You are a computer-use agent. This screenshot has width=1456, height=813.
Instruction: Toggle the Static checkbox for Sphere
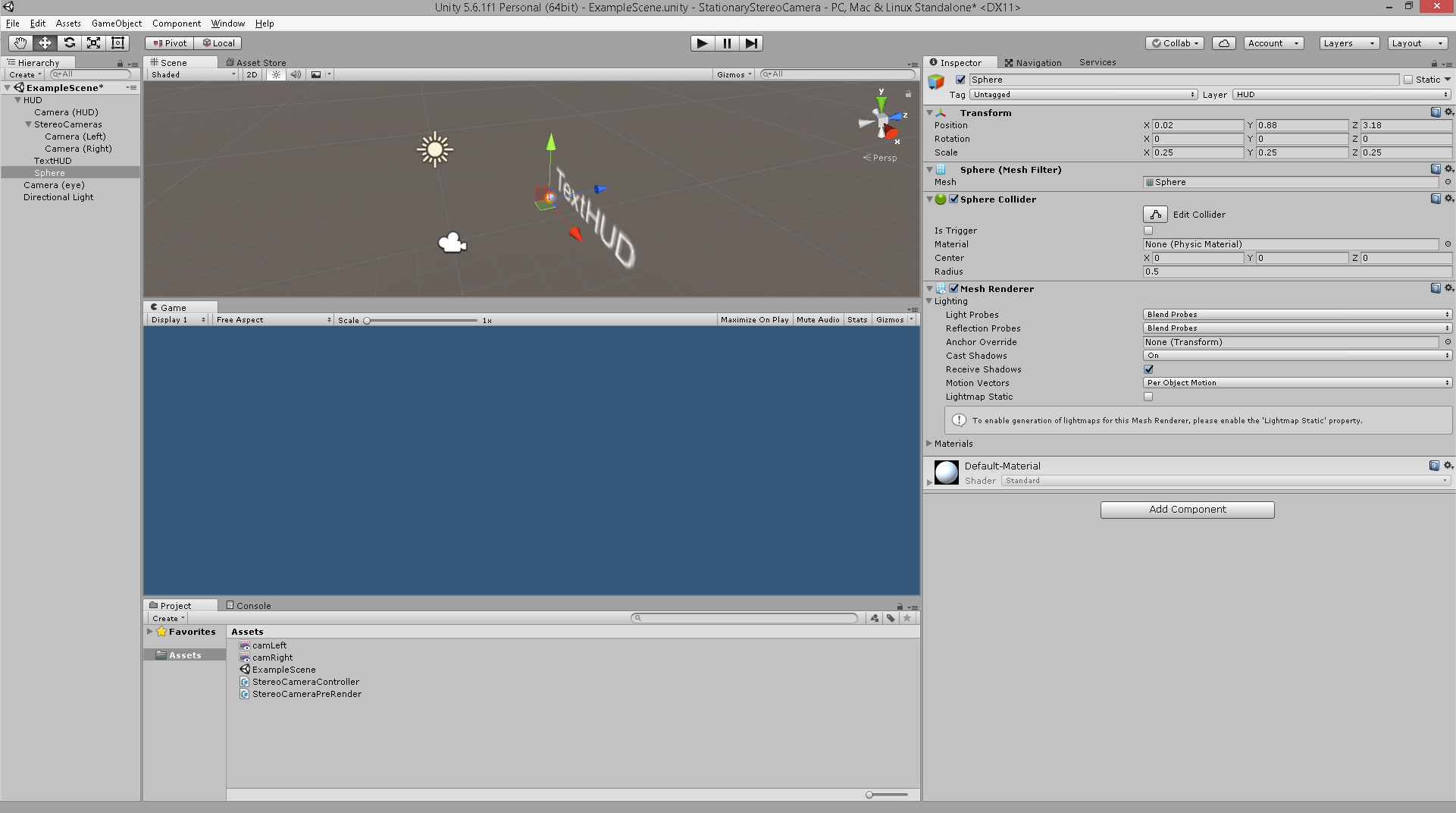pos(1408,80)
